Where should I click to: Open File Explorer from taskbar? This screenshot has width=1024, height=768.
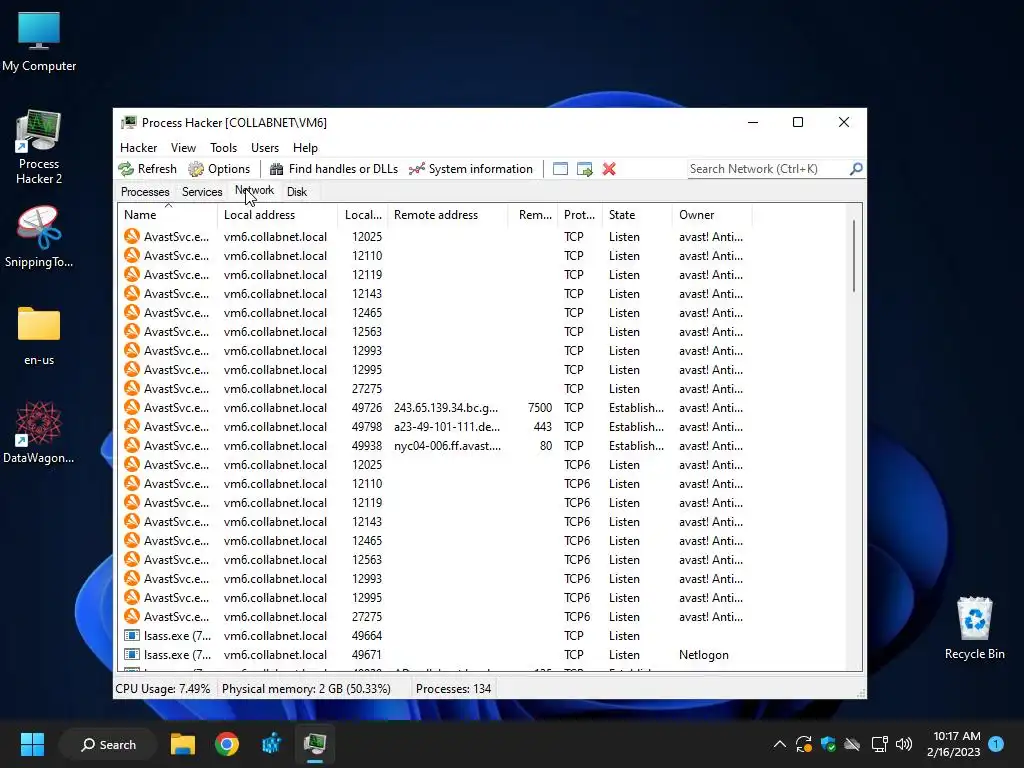183,744
